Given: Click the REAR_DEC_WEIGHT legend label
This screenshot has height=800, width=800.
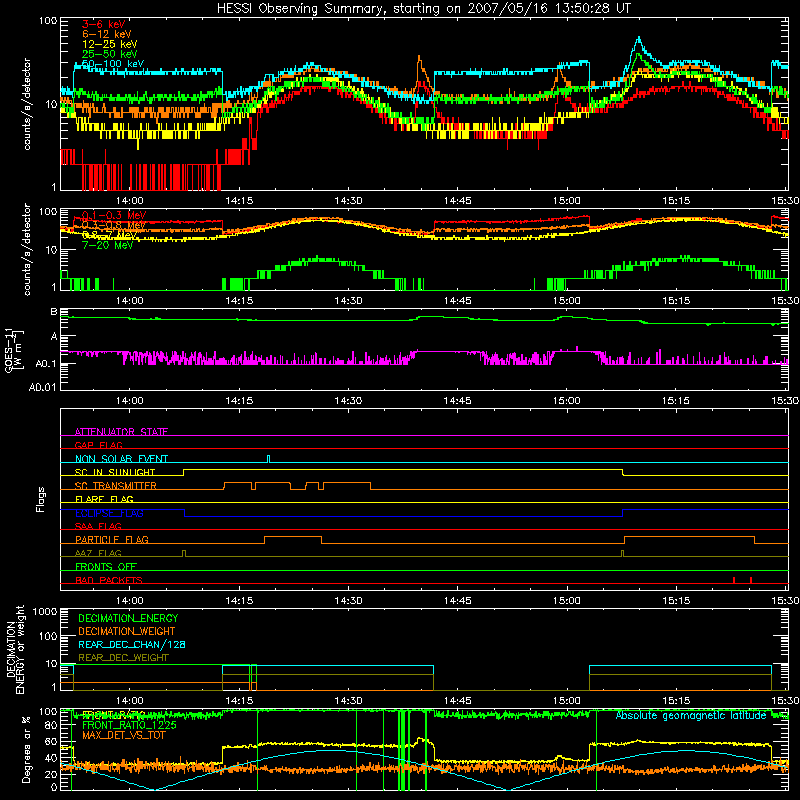Looking at the screenshot, I should tap(123, 658).
